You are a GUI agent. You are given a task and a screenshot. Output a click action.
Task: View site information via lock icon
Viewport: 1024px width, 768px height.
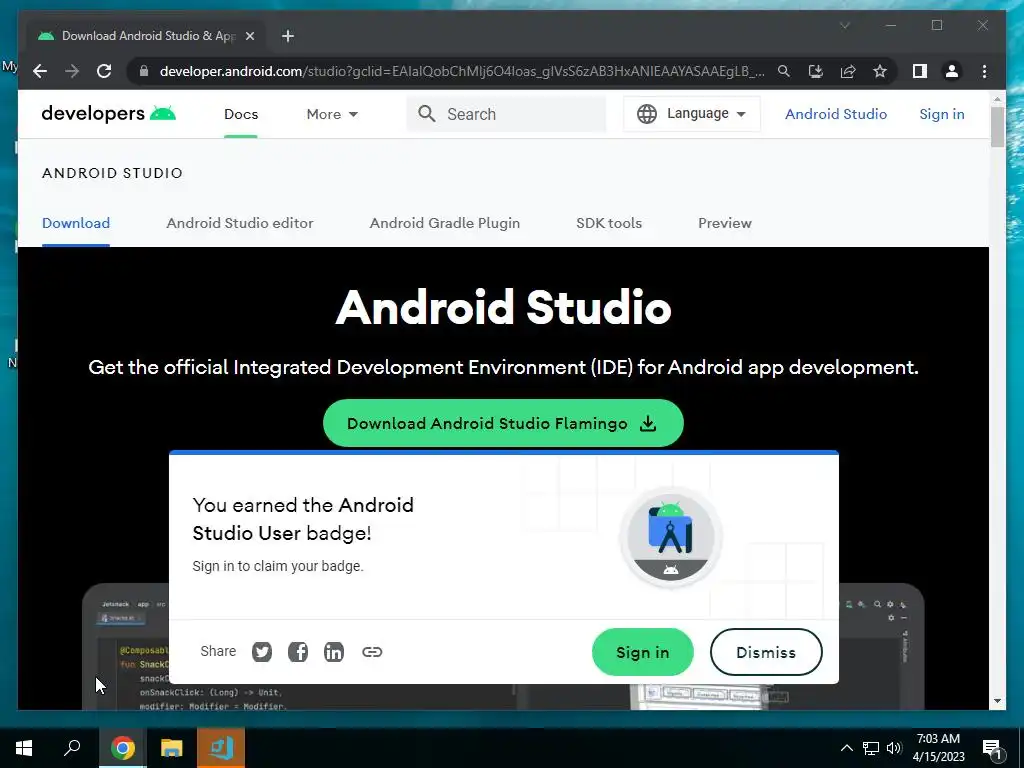(x=144, y=71)
